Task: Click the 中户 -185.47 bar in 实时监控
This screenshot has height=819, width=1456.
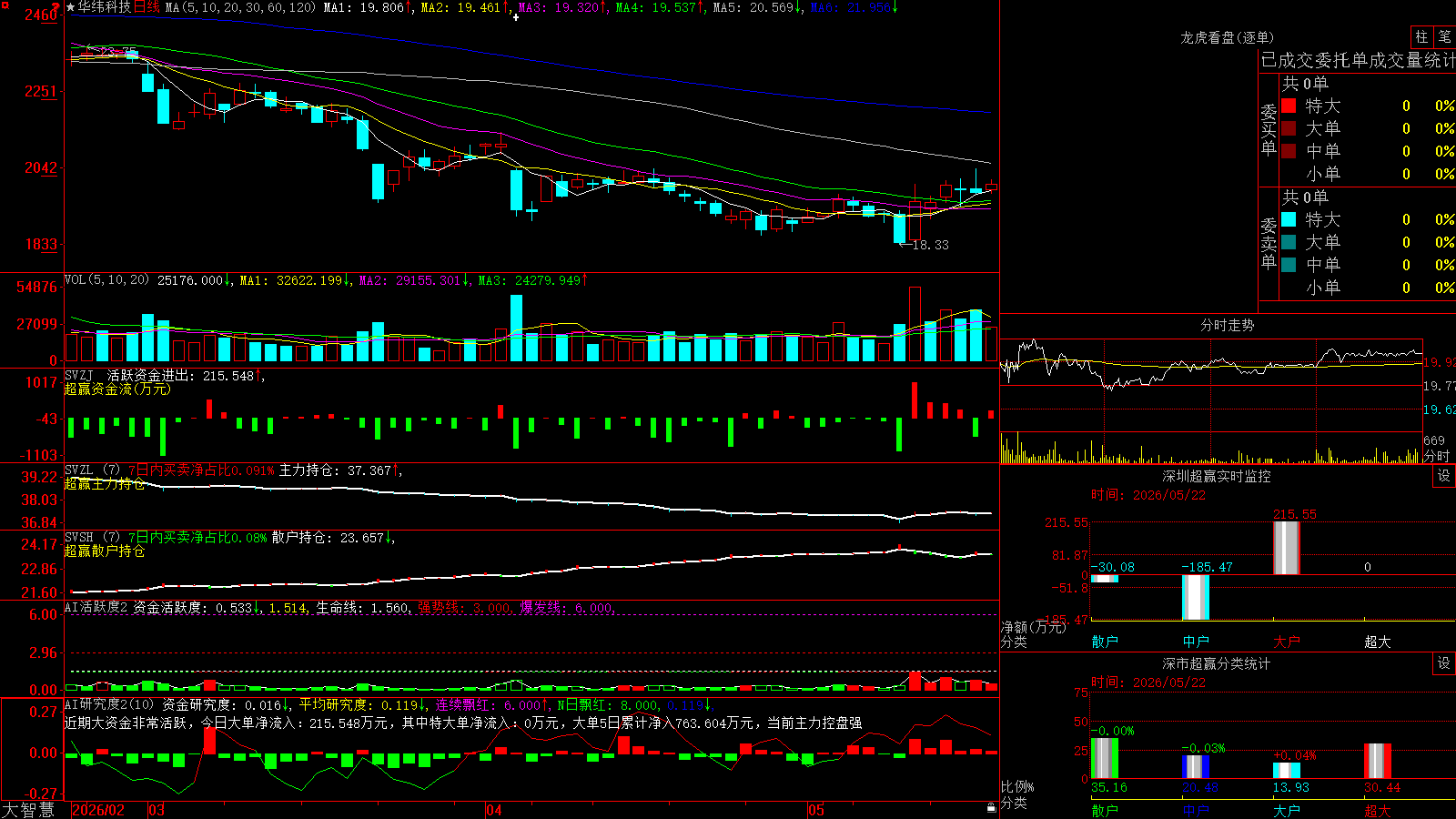Action: tap(1196, 597)
